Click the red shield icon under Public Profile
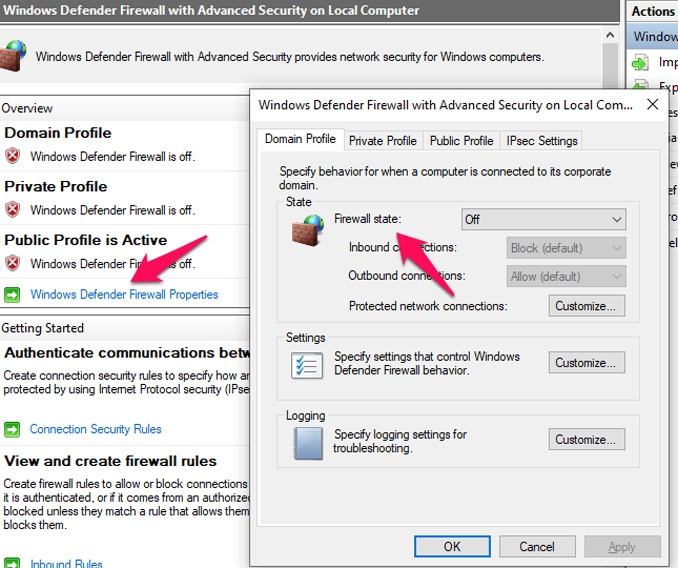 pyautogui.click(x=13, y=263)
